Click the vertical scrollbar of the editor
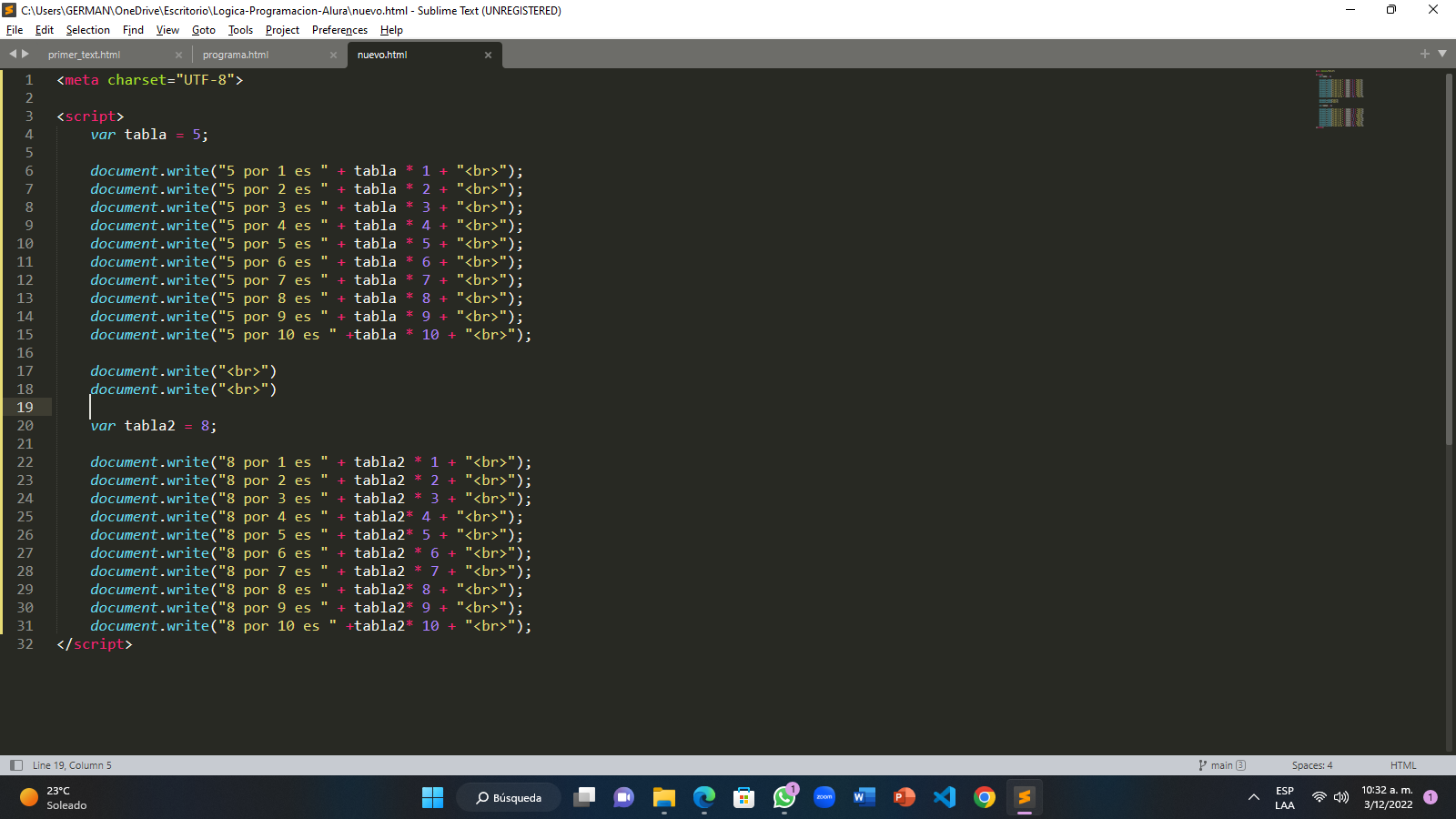The height and width of the screenshot is (819, 1456). [x=1449, y=259]
